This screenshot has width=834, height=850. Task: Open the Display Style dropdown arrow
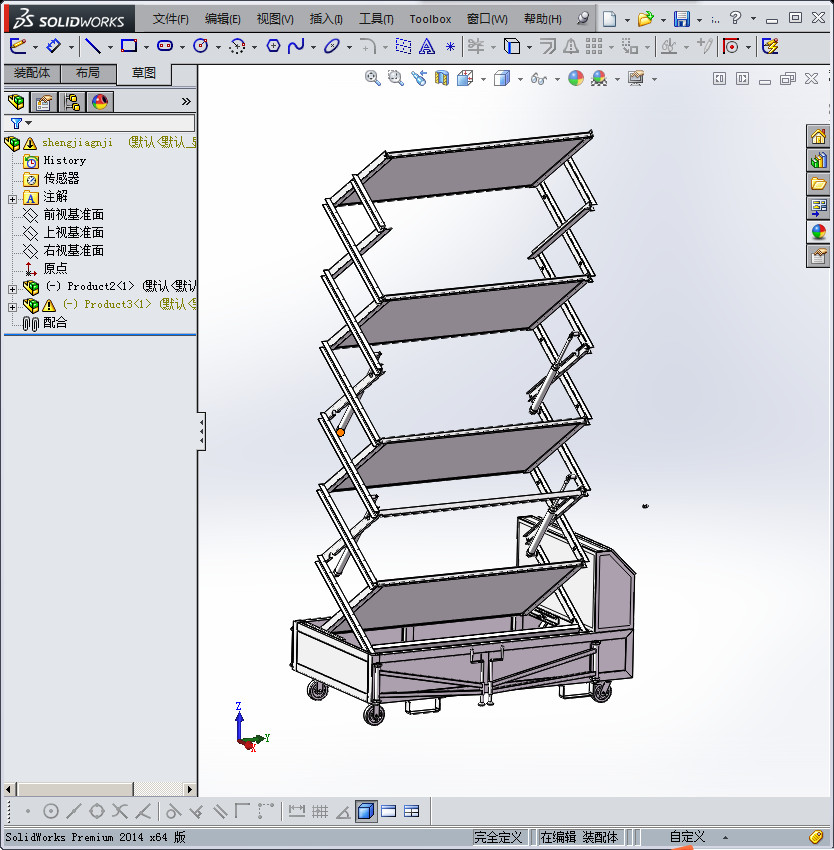click(520, 79)
